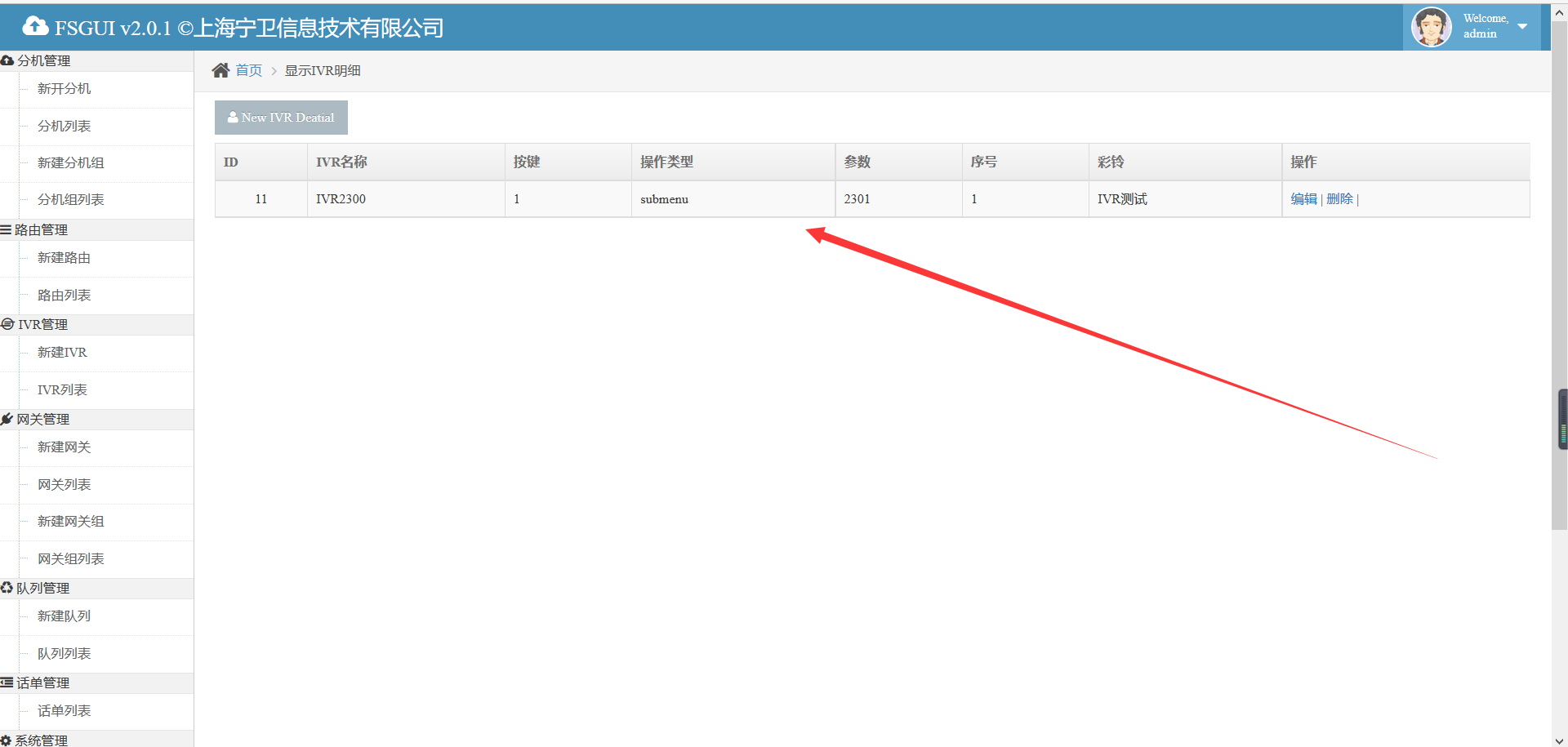Expand the 系统管理 sidebar section

point(41,740)
